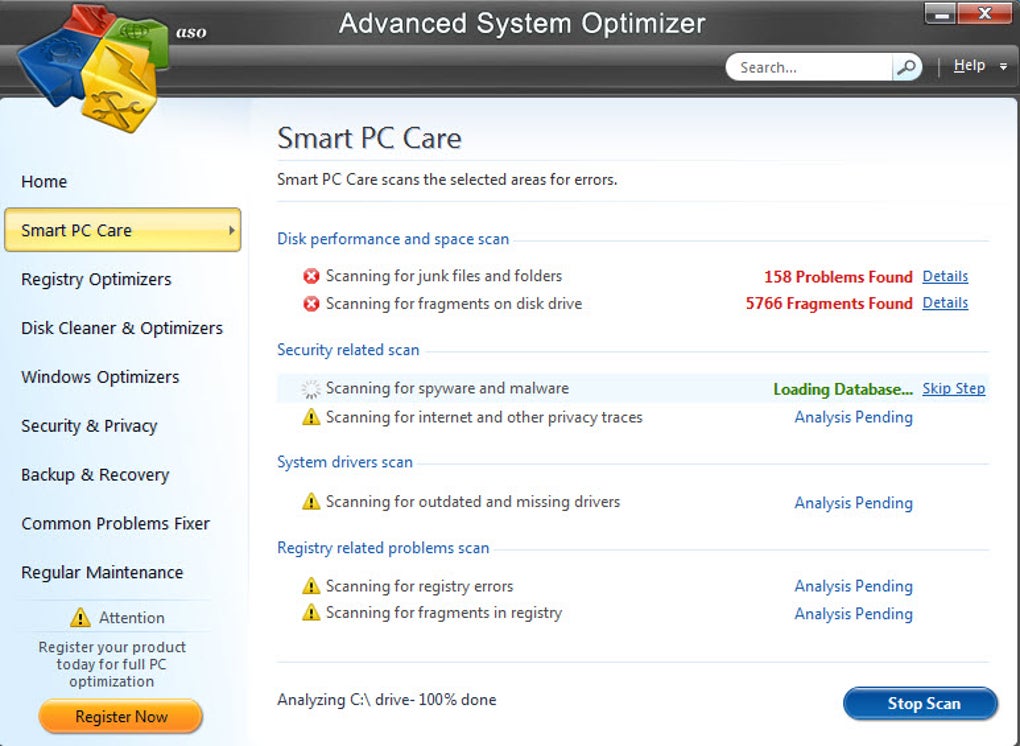
Task: Click 'Analyzing C:\ drive- 100% done' status
Action: (x=386, y=700)
